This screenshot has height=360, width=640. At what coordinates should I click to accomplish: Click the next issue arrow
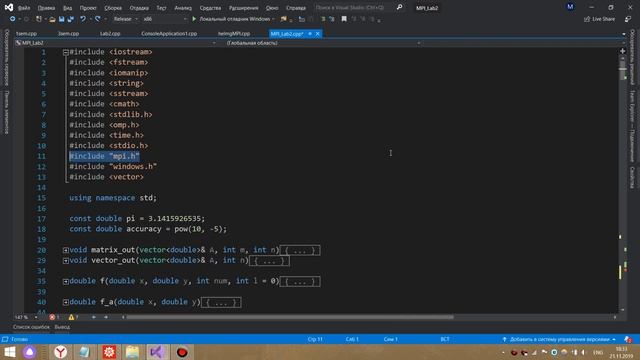click(106, 317)
